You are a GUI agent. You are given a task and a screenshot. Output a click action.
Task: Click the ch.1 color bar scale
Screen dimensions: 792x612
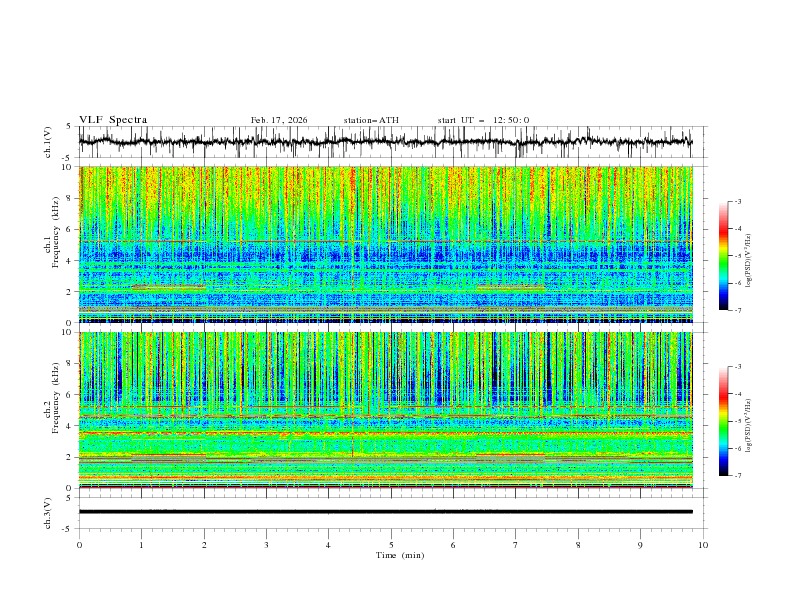[x=723, y=256]
